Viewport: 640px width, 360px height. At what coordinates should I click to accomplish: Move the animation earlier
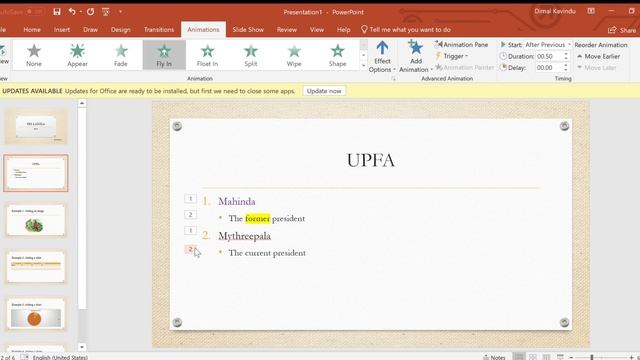(598, 56)
